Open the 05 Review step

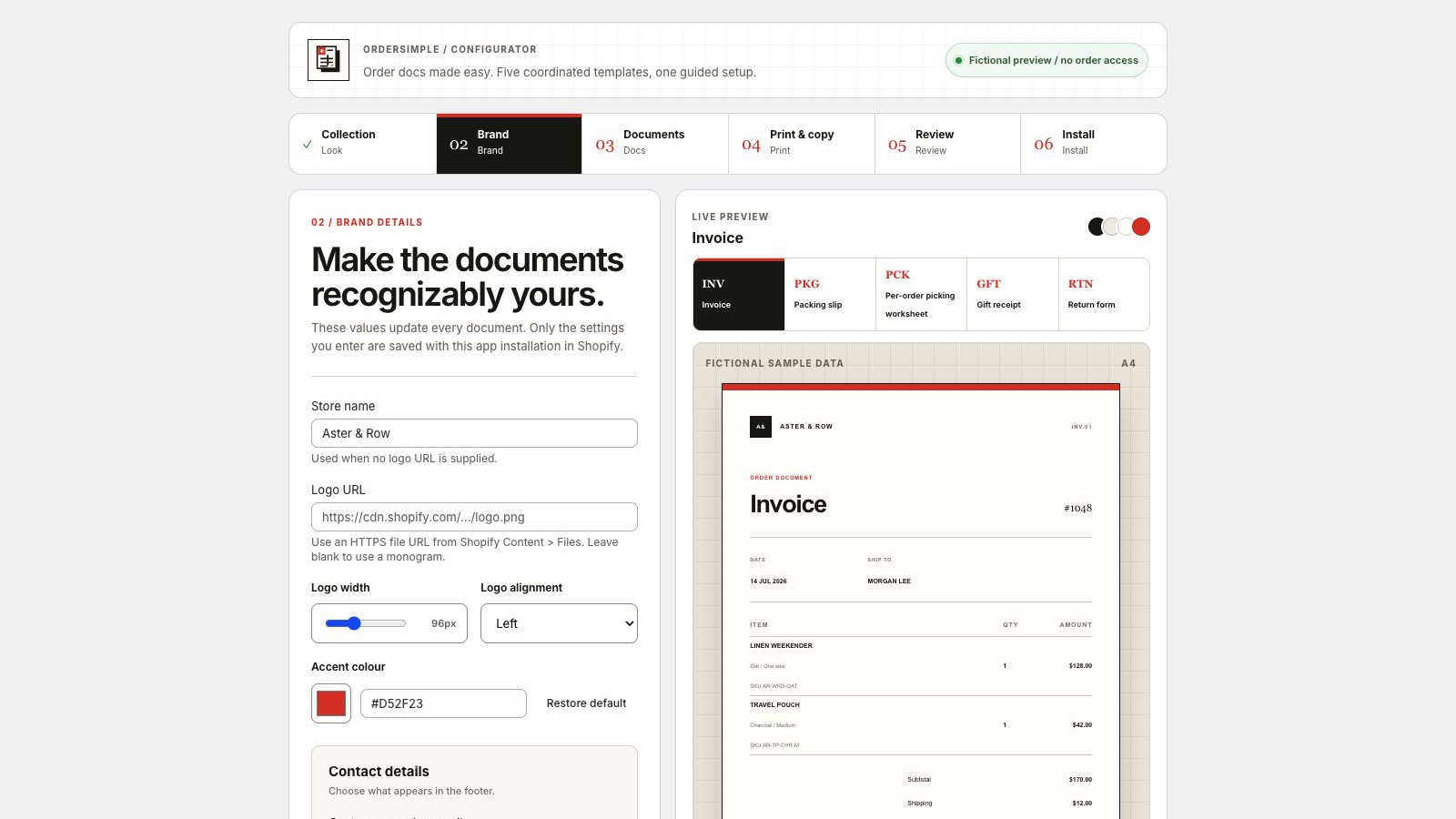947,144
